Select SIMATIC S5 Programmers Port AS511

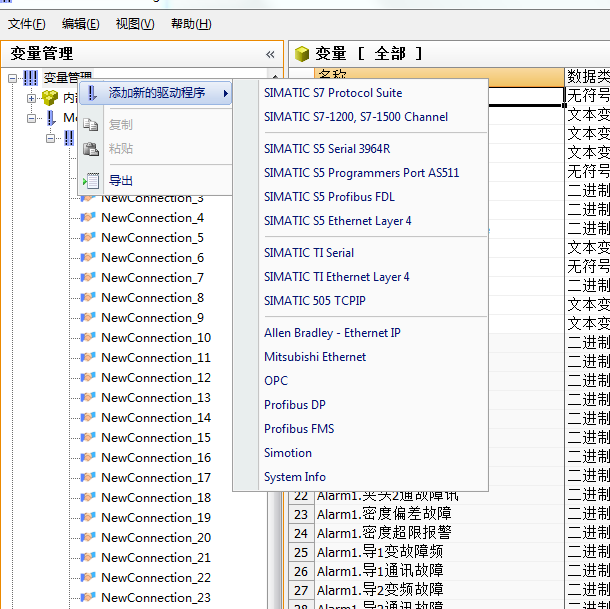[x=360, y=173]
